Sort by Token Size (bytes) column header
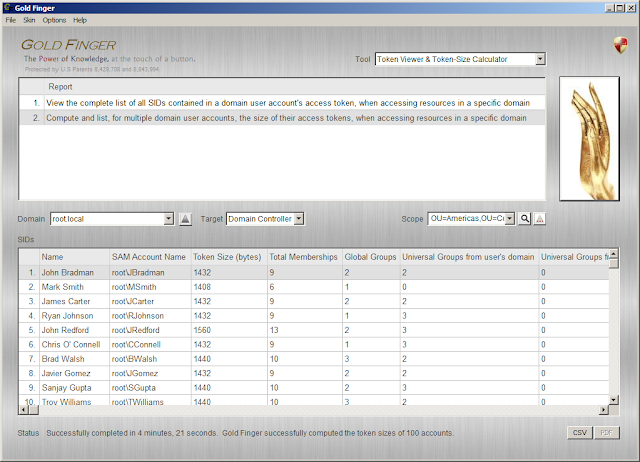This screenshot has height=462, width=640. click(x=229, y=257)
